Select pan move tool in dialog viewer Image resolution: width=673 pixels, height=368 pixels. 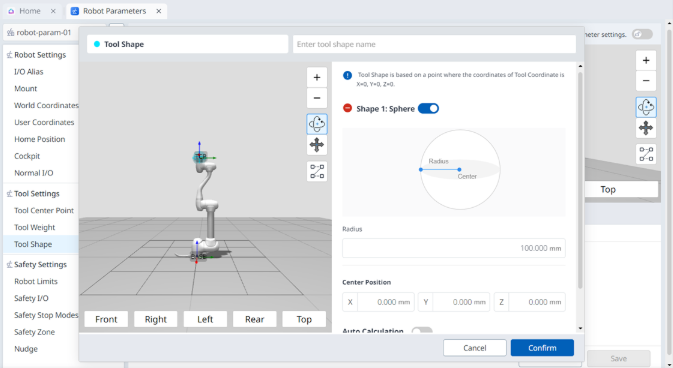(x=317, y=145)
